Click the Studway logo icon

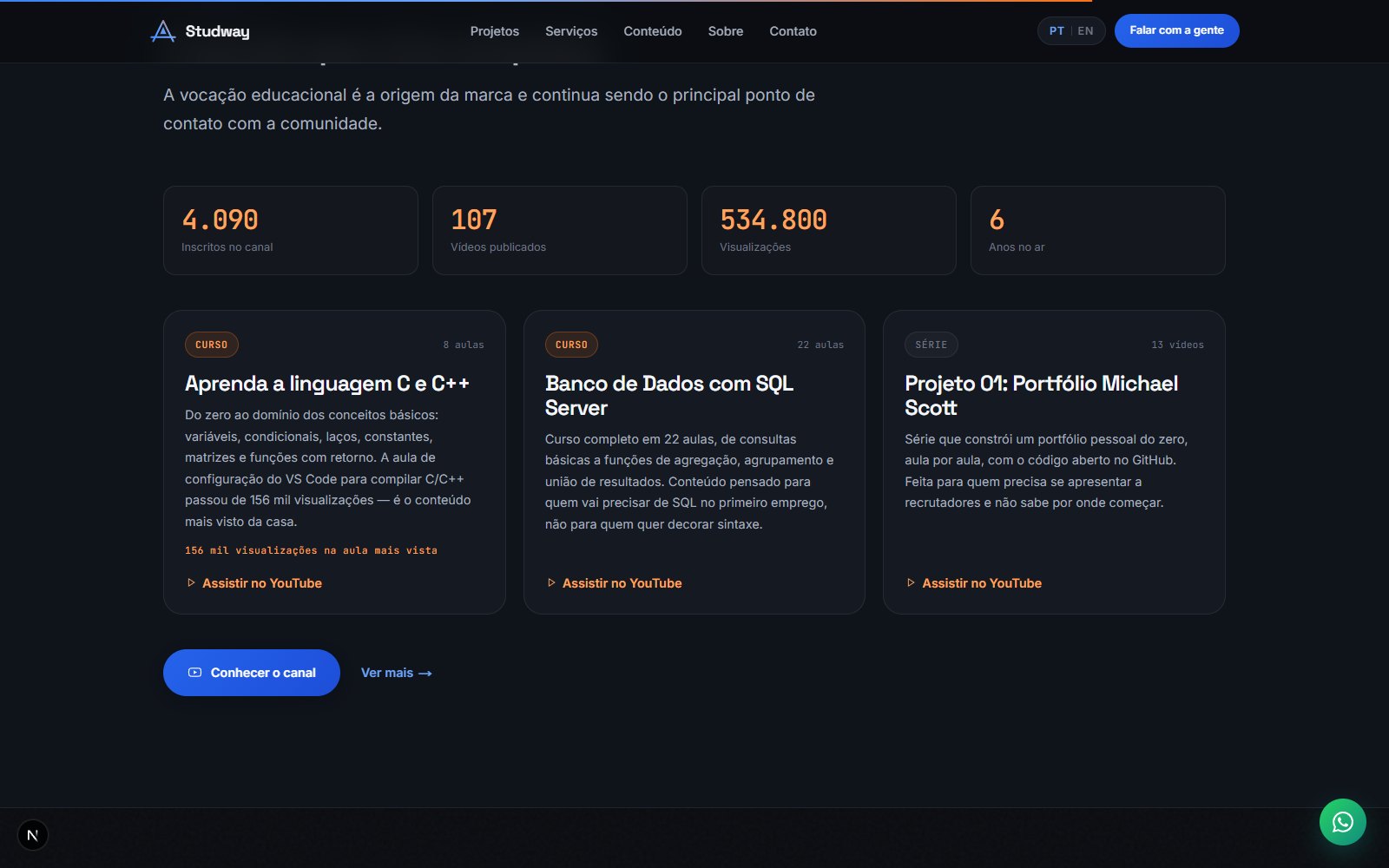point(162,31)
